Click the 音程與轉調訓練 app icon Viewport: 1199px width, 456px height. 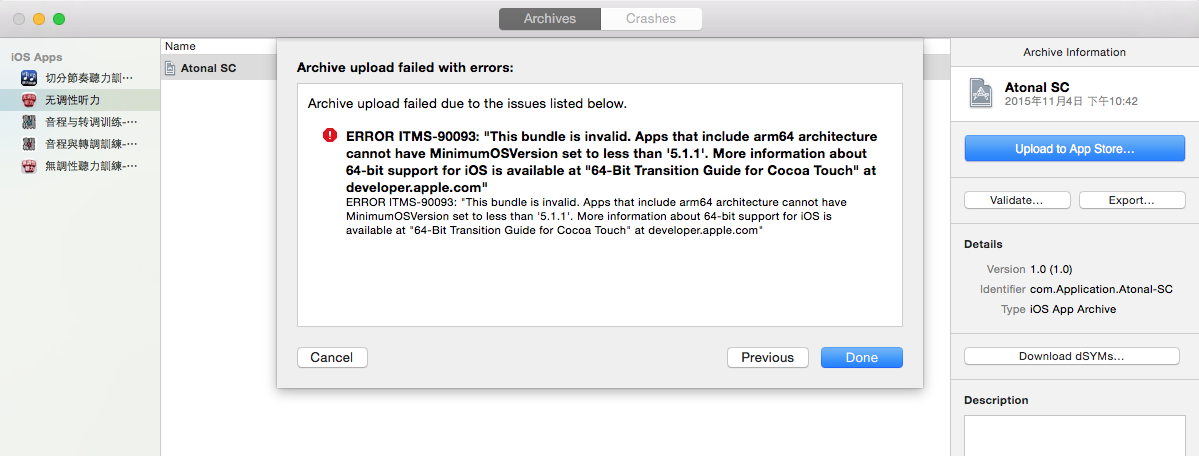[29, 143]
